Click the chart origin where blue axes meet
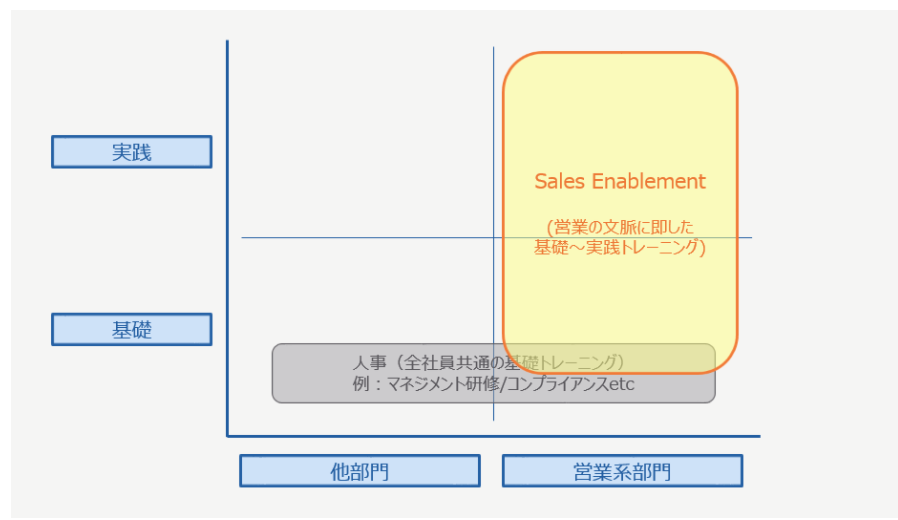Viewport: 898px width, 520px height. [x=228, y=436]
